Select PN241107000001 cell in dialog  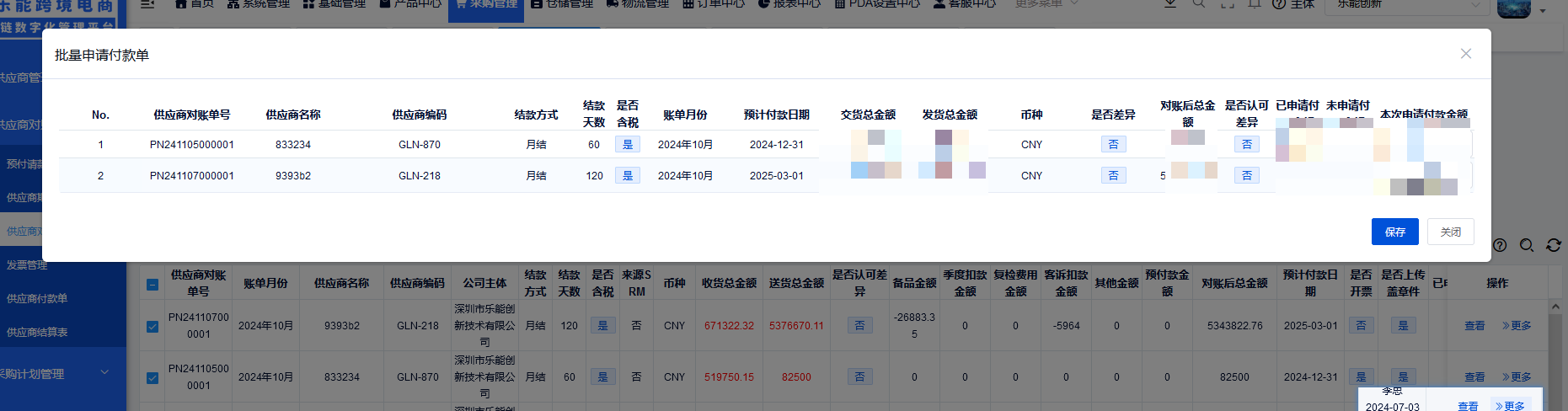coord(192,176)
